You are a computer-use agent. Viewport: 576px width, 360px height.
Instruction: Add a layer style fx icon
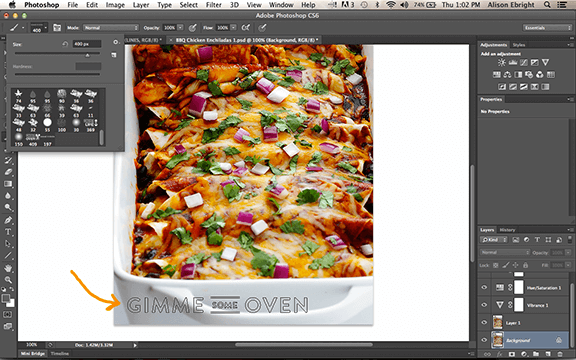tap(500, 354)
